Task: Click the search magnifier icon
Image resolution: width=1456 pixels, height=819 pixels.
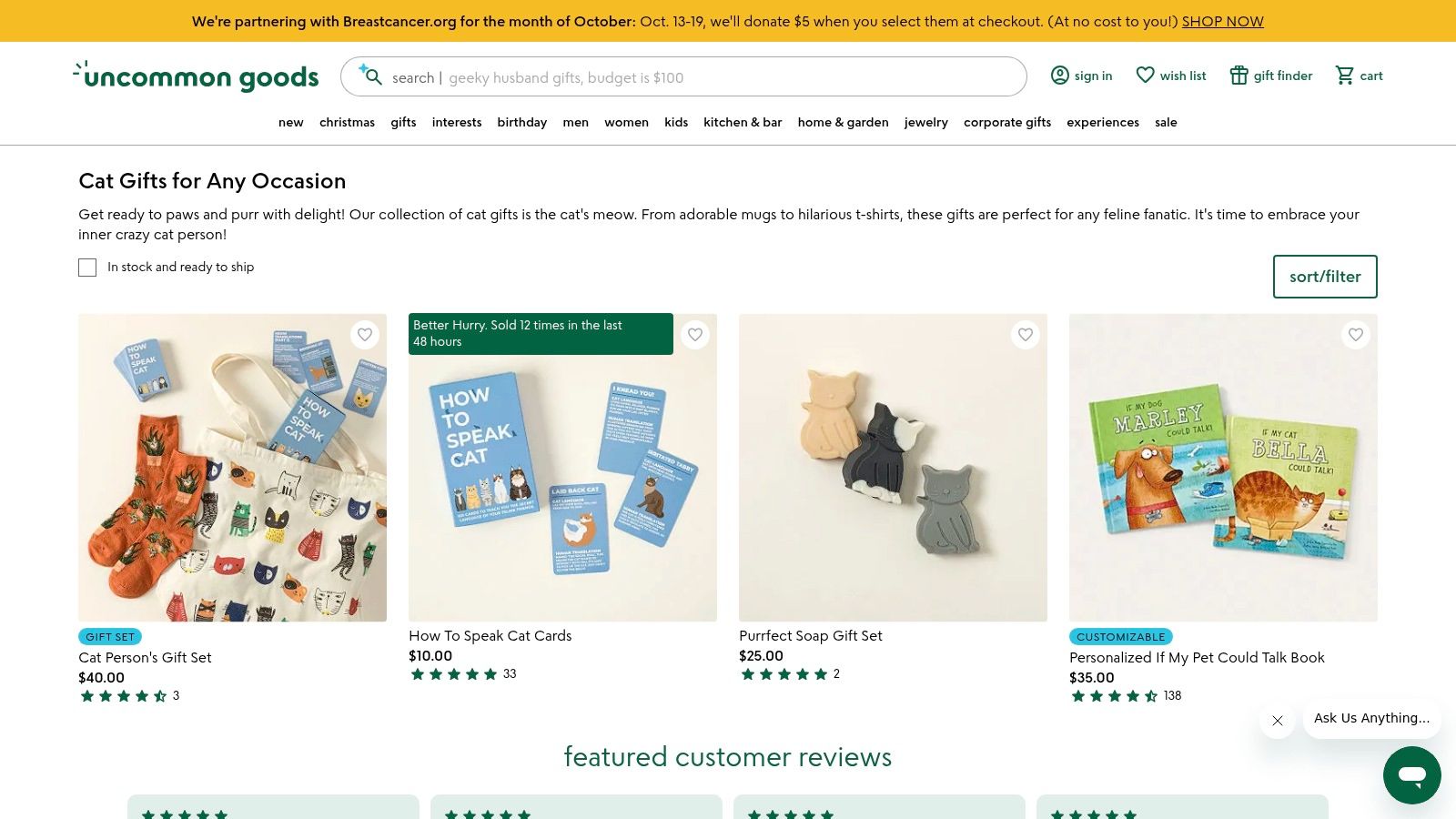Action: pyautogui.click(x=371, y=76)
